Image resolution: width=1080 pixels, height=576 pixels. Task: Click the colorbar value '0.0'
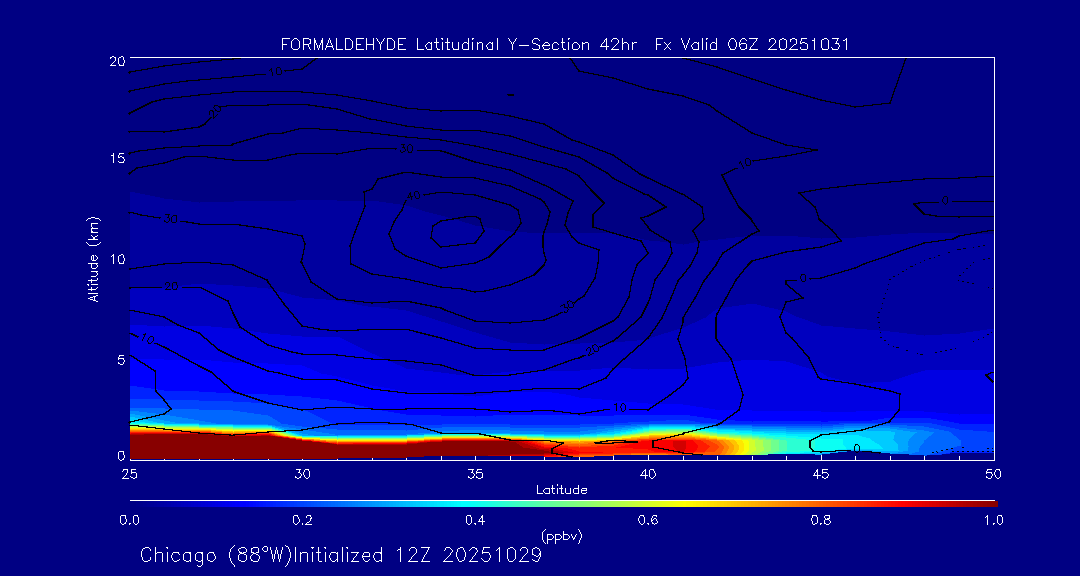coord(130,520)
